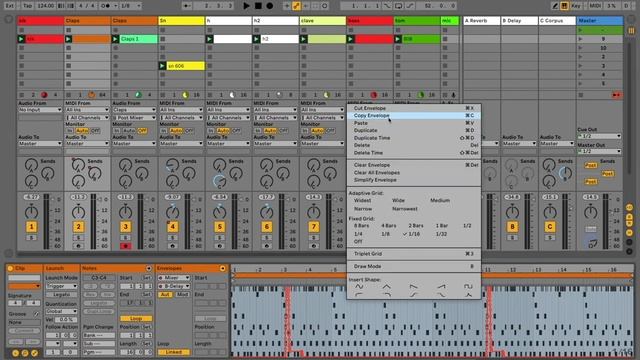The image size is (640, 360).
Task: Open Groove Pool hot-swap icon
Action: point(36,314)
